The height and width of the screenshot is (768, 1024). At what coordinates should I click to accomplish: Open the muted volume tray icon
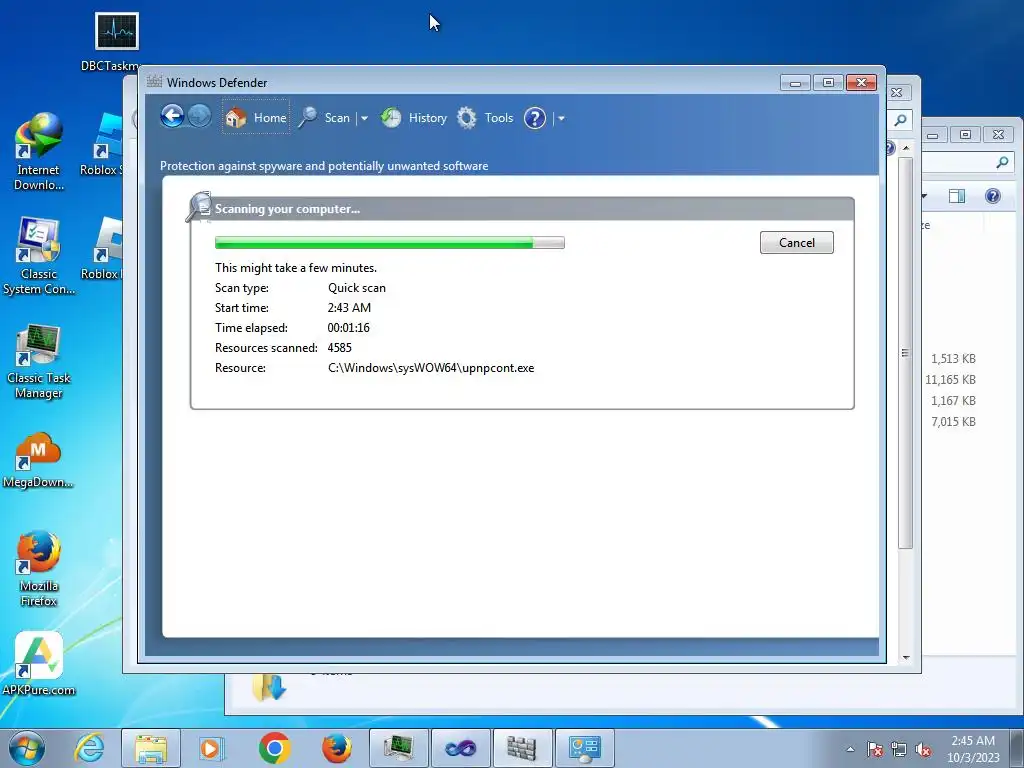[923, 749]
